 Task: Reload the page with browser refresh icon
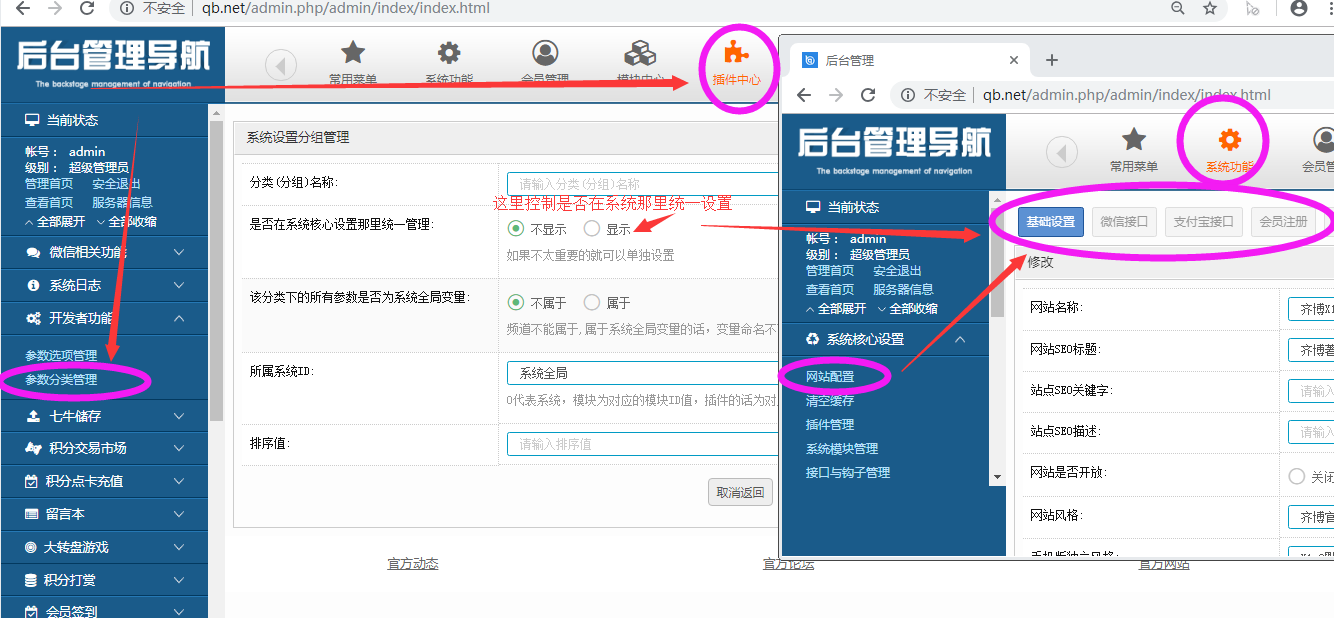[87, 9]
